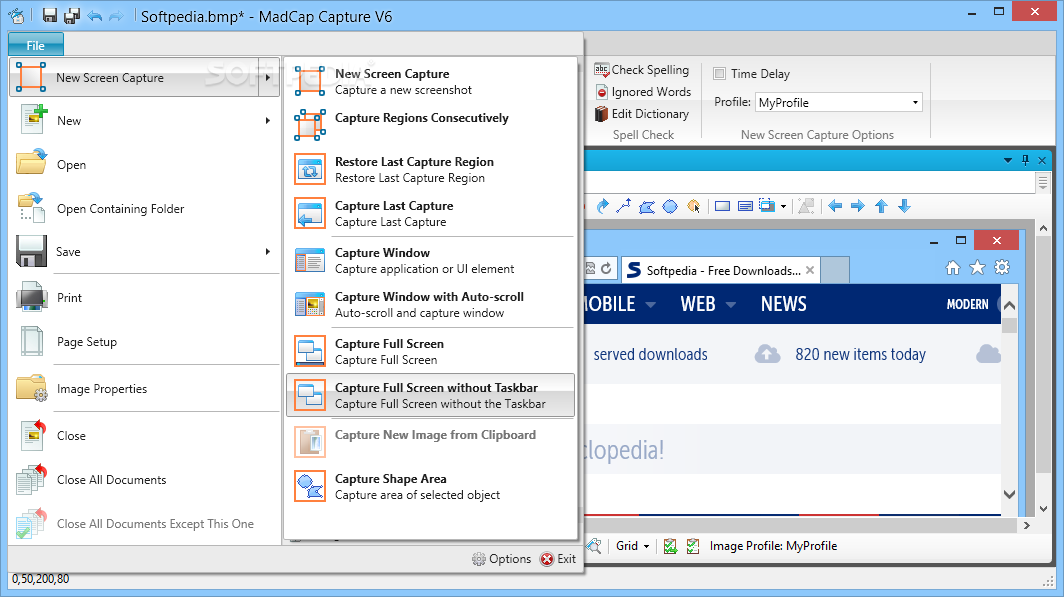Viewport: 1064px width, 597px height.
Task: Click the Options button
Action: (x=501, y=559)
